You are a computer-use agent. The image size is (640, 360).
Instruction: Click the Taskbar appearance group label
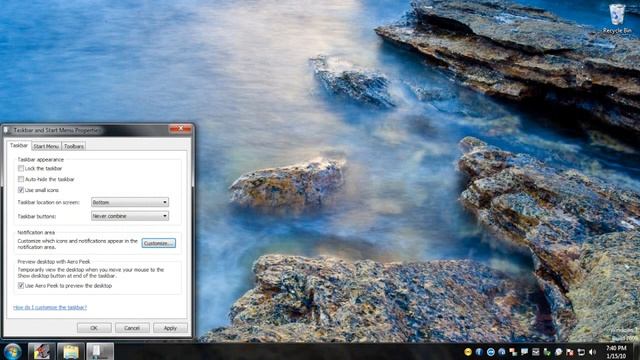[x=40, y=159]
